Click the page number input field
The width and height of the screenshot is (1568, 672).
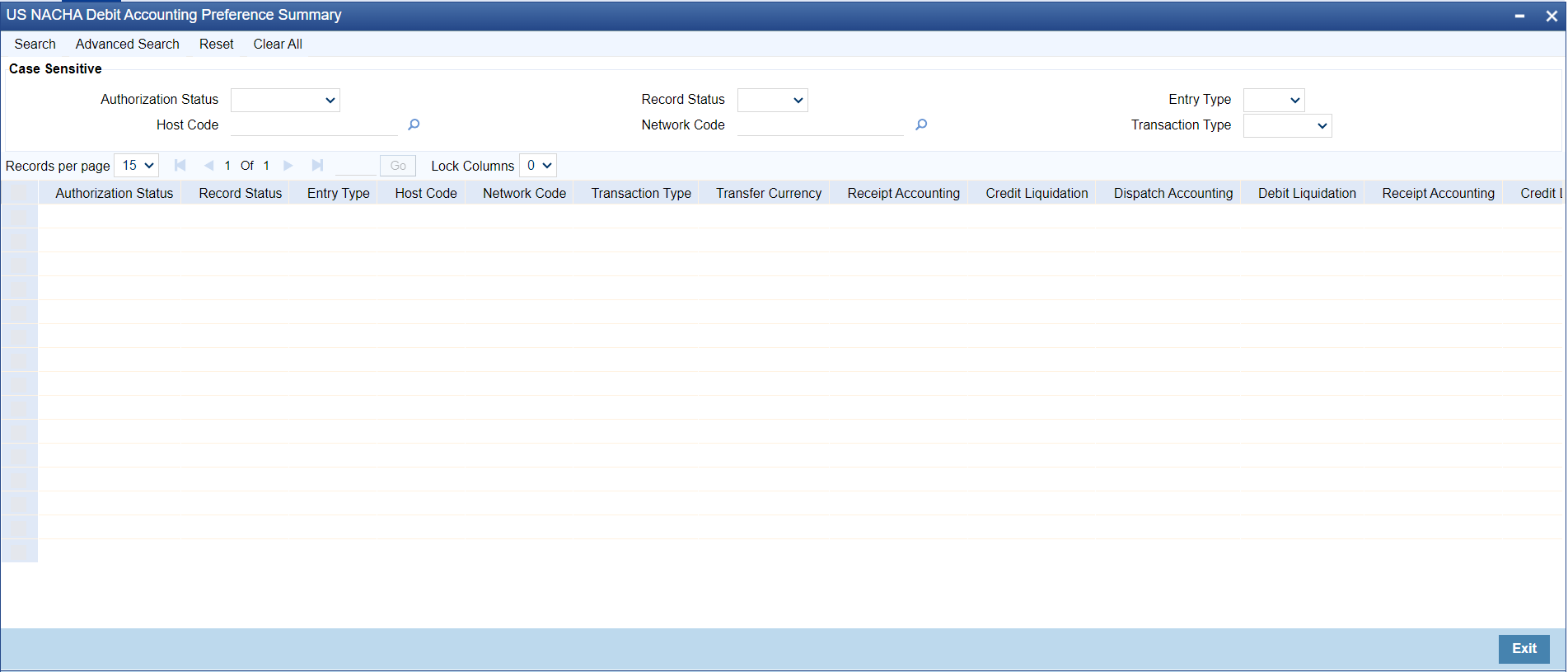[356, 166]
